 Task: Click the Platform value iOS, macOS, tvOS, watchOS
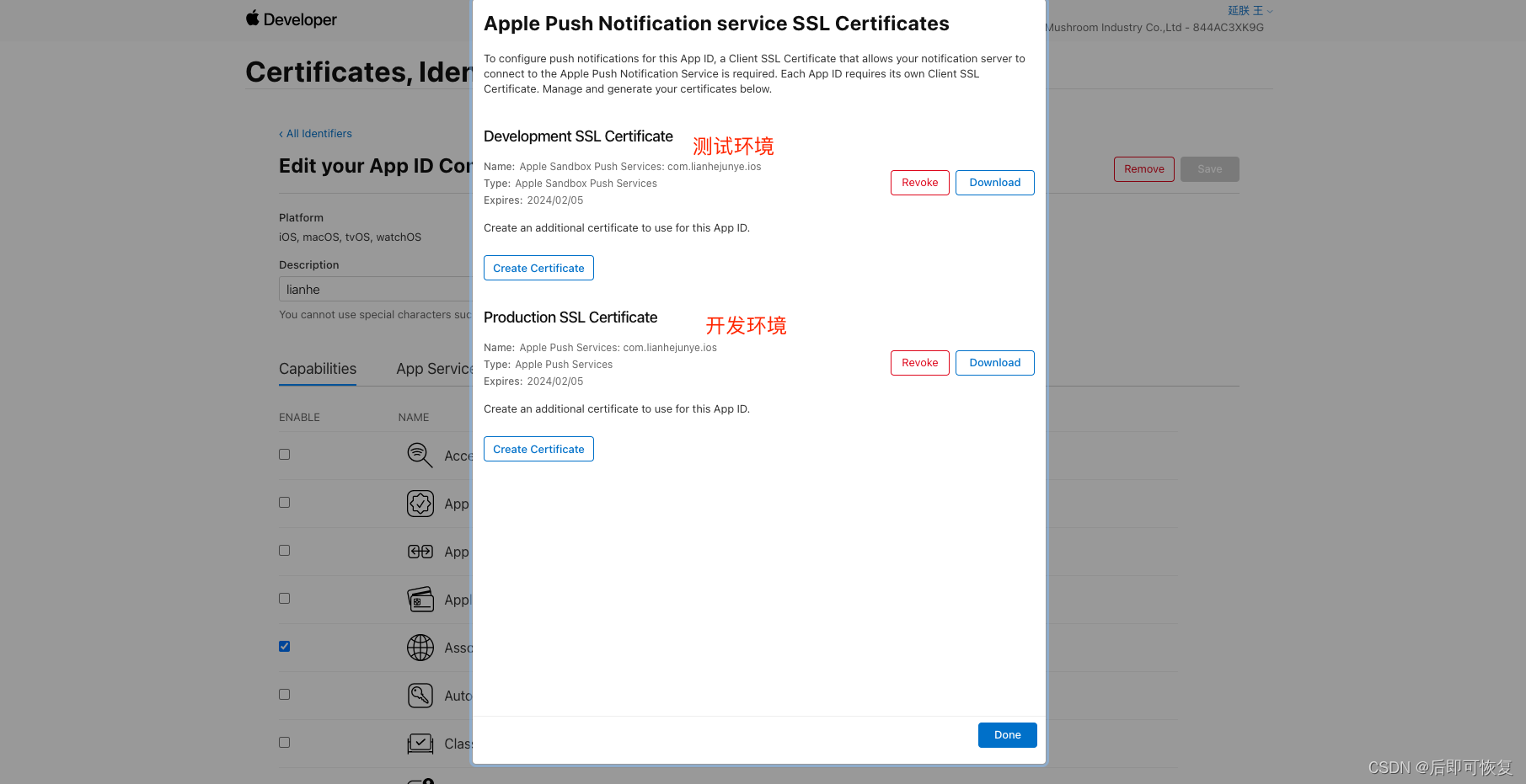pyautogui.click(x=350, y=237)
